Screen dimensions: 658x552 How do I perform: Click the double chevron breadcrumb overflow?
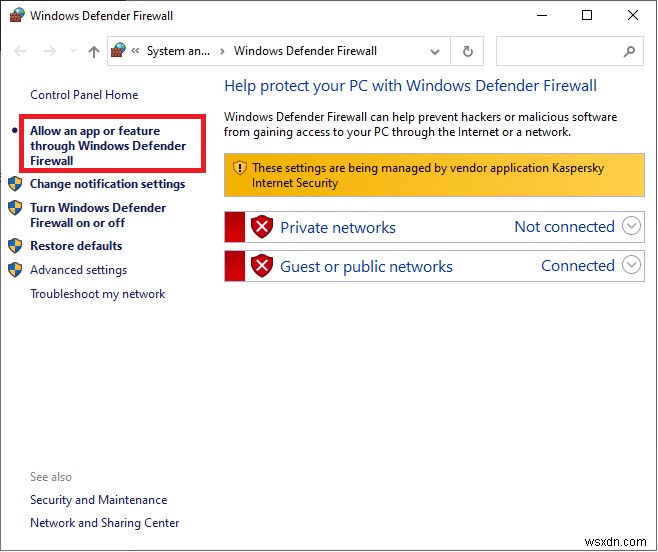click(x=135, y=51)
